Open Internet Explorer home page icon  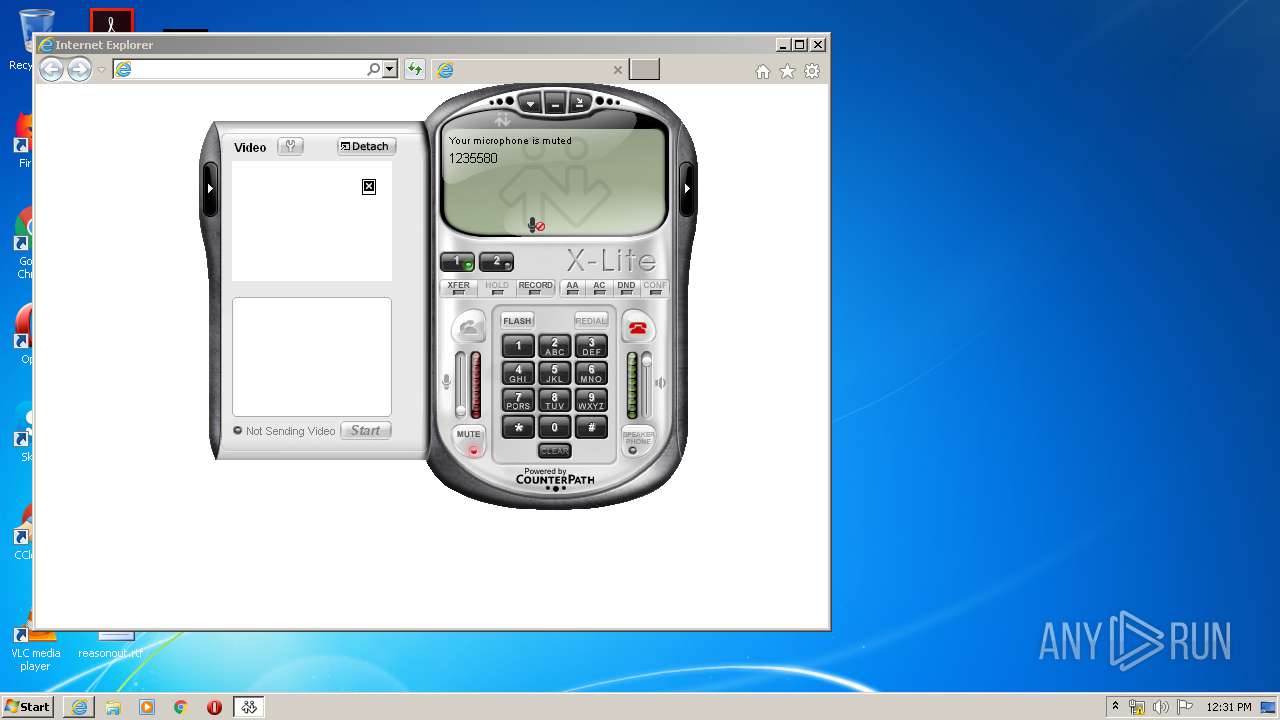point(763,71)
